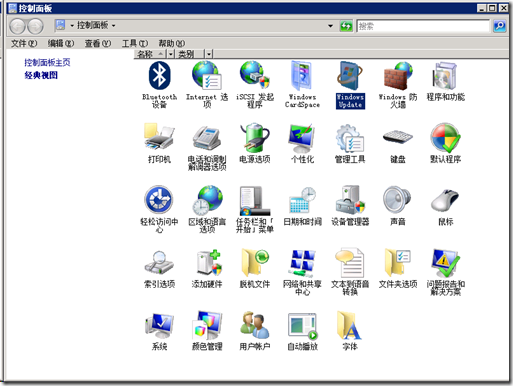Open 设备管理器 icon
513x386 pixels.
tap(350, 206)
